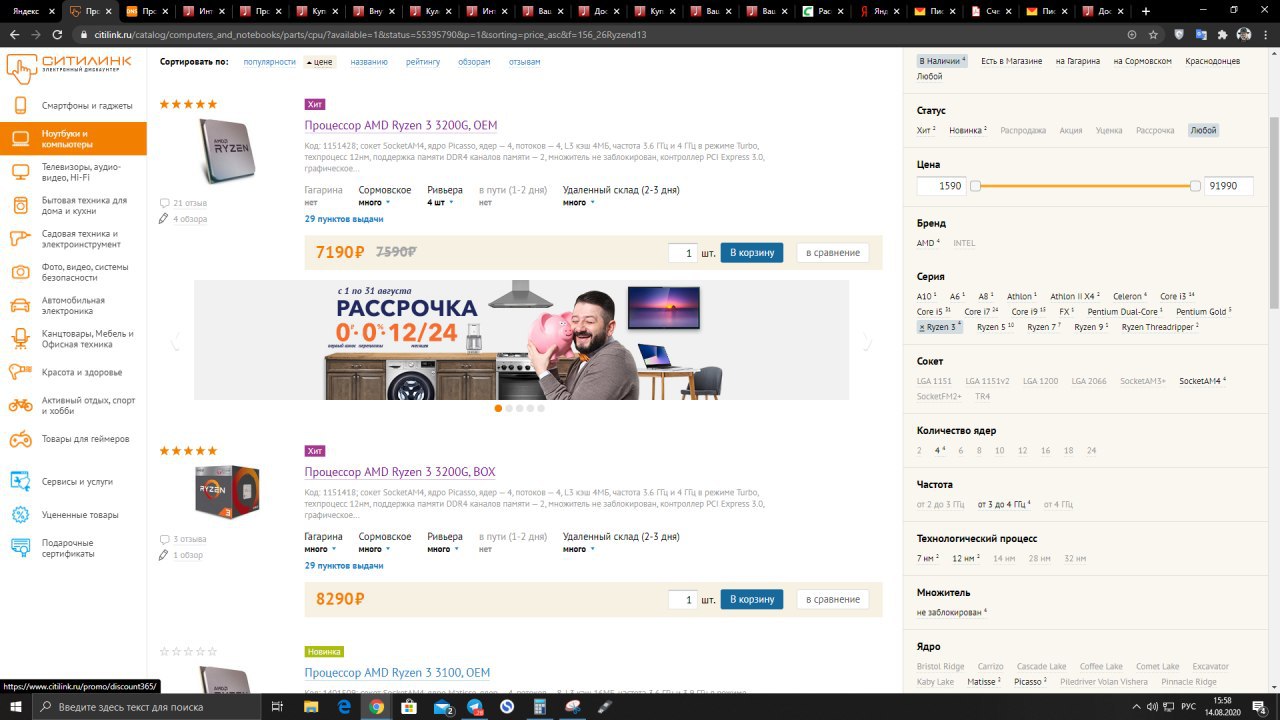
Task: Expand Ривьера 4 шт availability dropdown
Action: click(x=440, y=202)
